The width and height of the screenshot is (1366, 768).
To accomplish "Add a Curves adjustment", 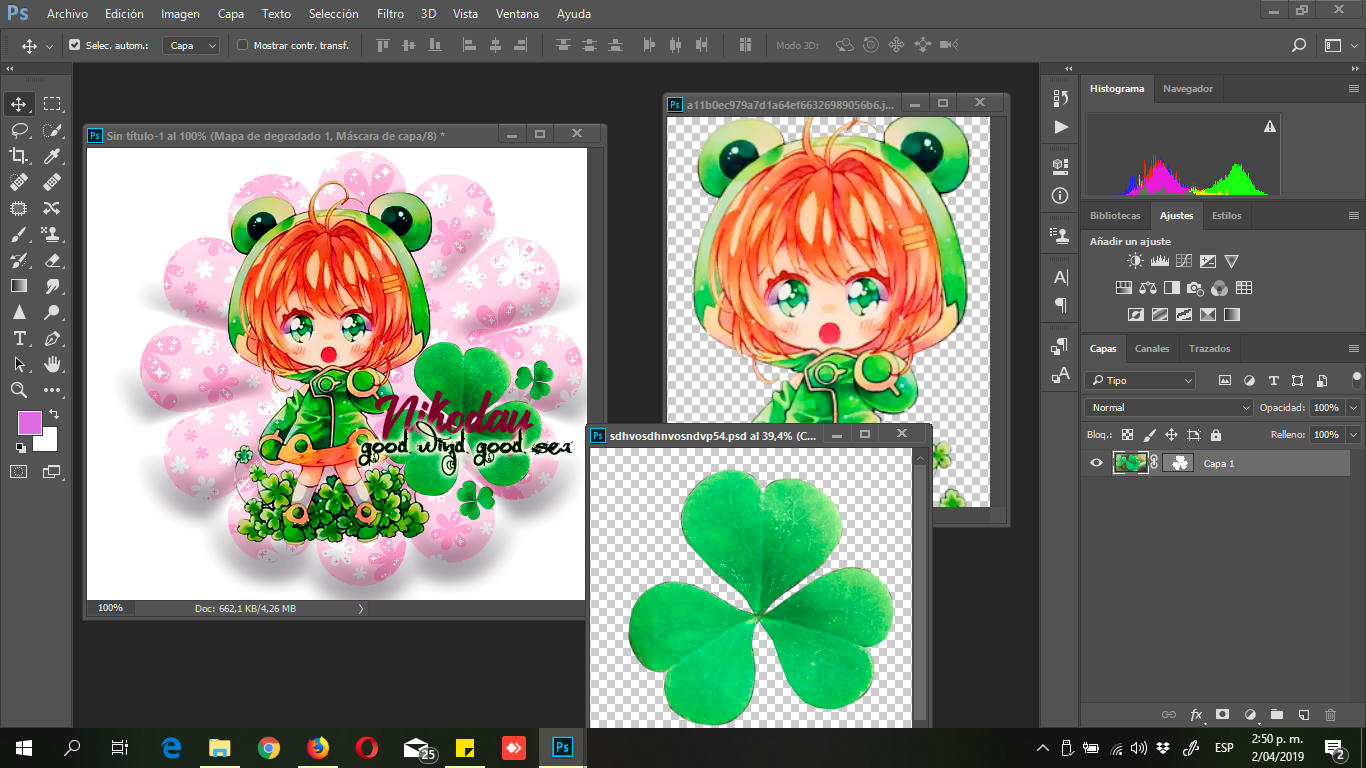I will point(1184,261).
